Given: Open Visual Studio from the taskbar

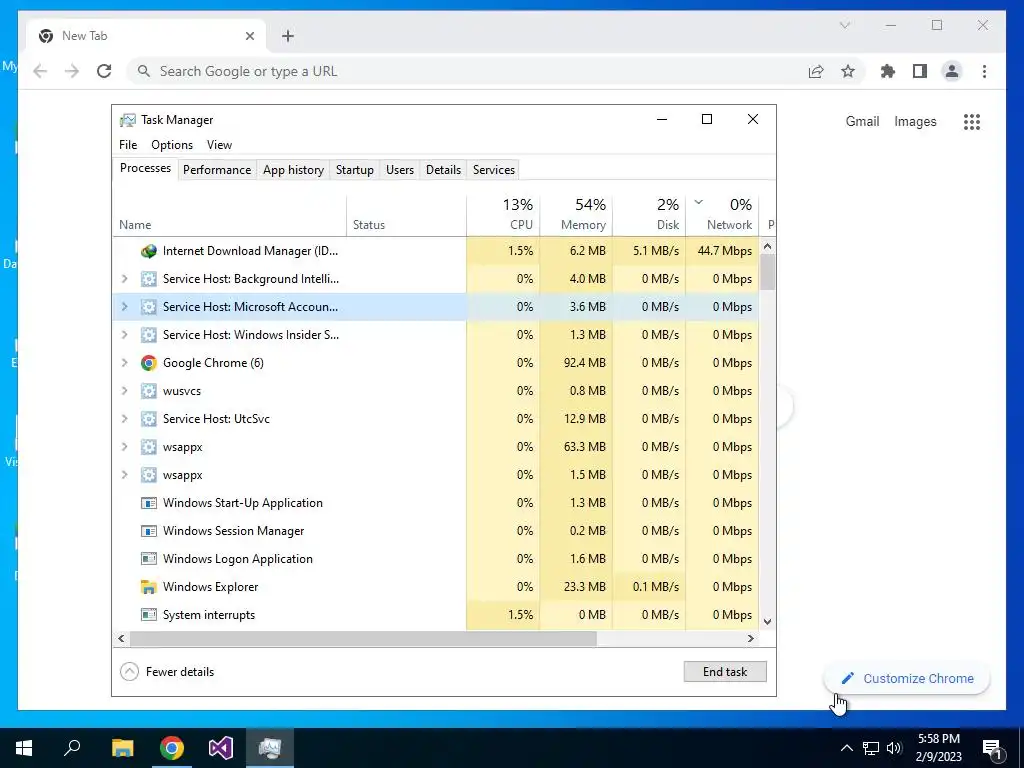Looking at the screenshot, I should 221,748.
